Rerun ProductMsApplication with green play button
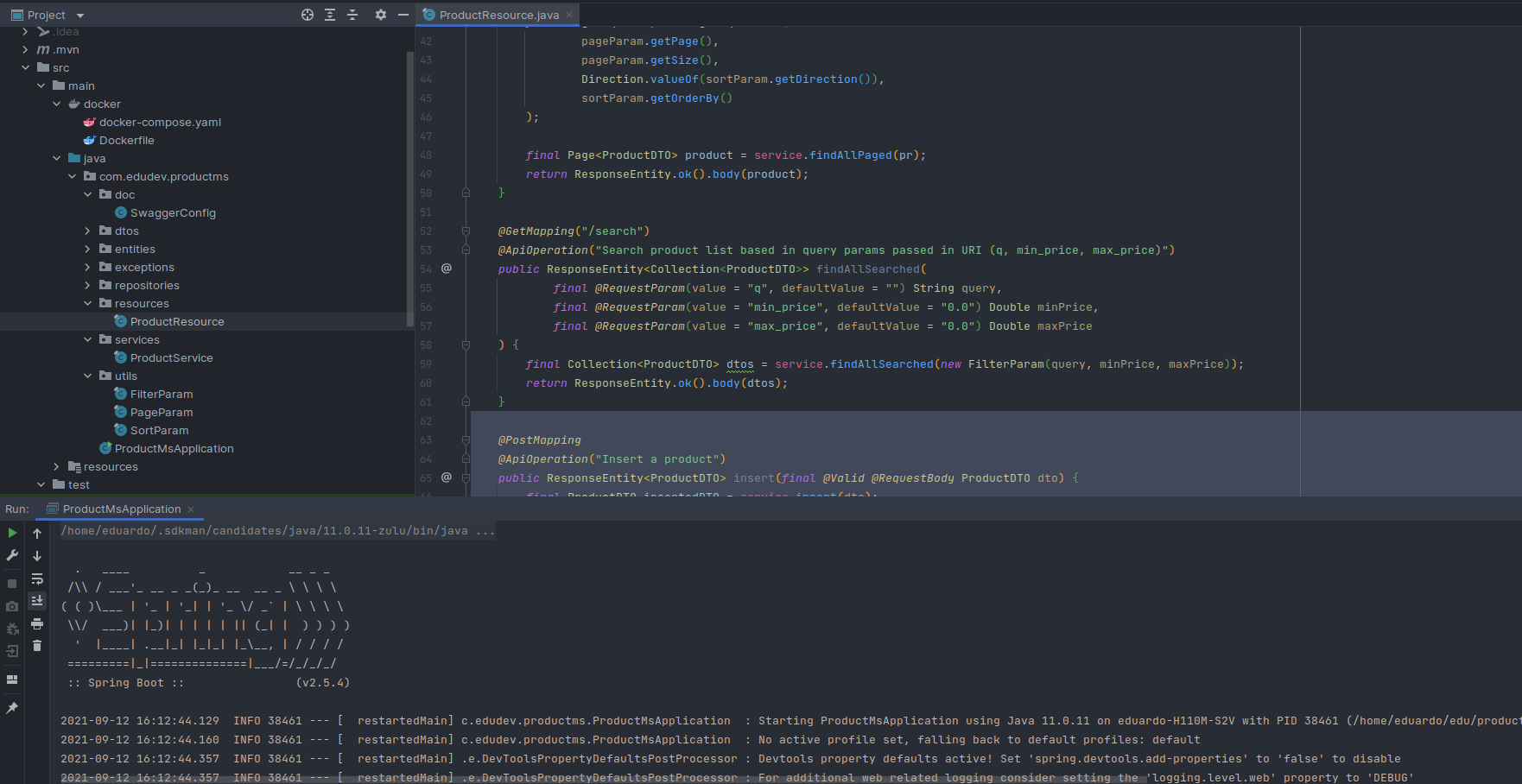 pyautogui.click(x=12, y=533)
